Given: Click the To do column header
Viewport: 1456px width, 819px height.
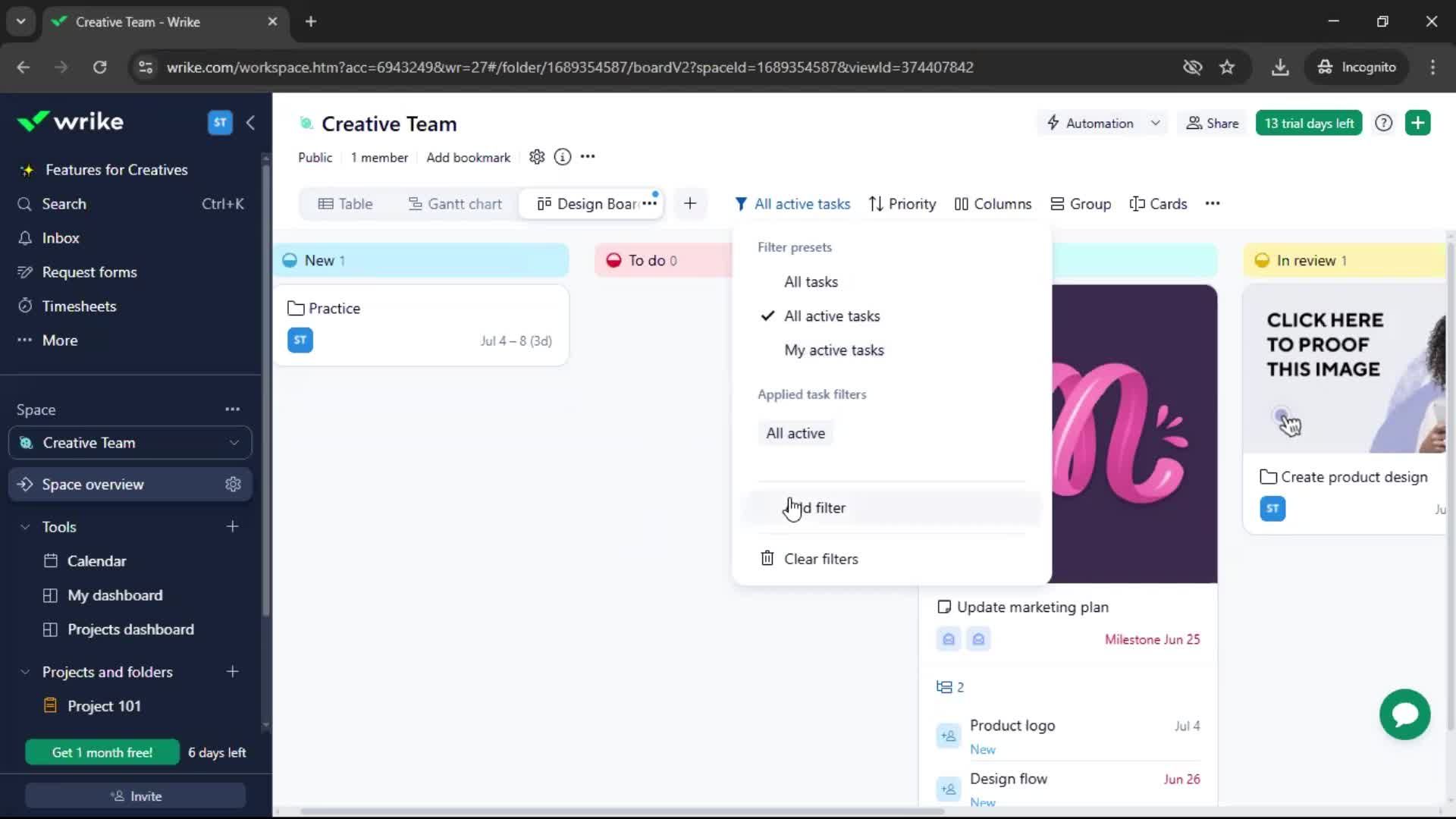Looking at the screenshot, I should (664, 260).
